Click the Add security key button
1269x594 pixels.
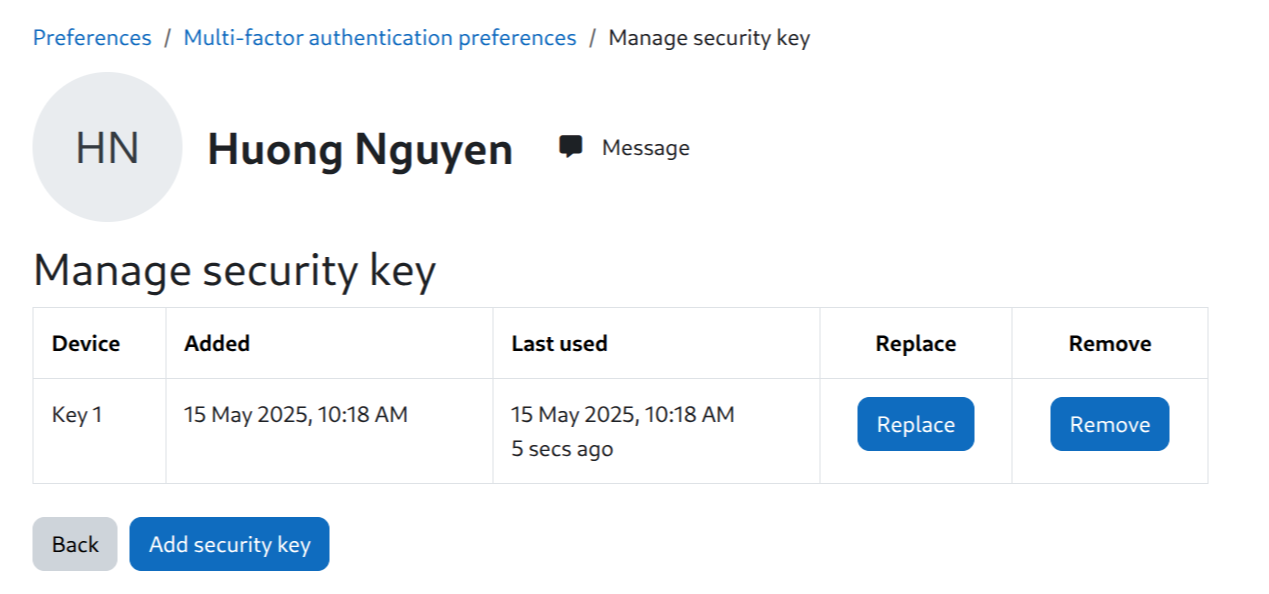pos(229,544)
